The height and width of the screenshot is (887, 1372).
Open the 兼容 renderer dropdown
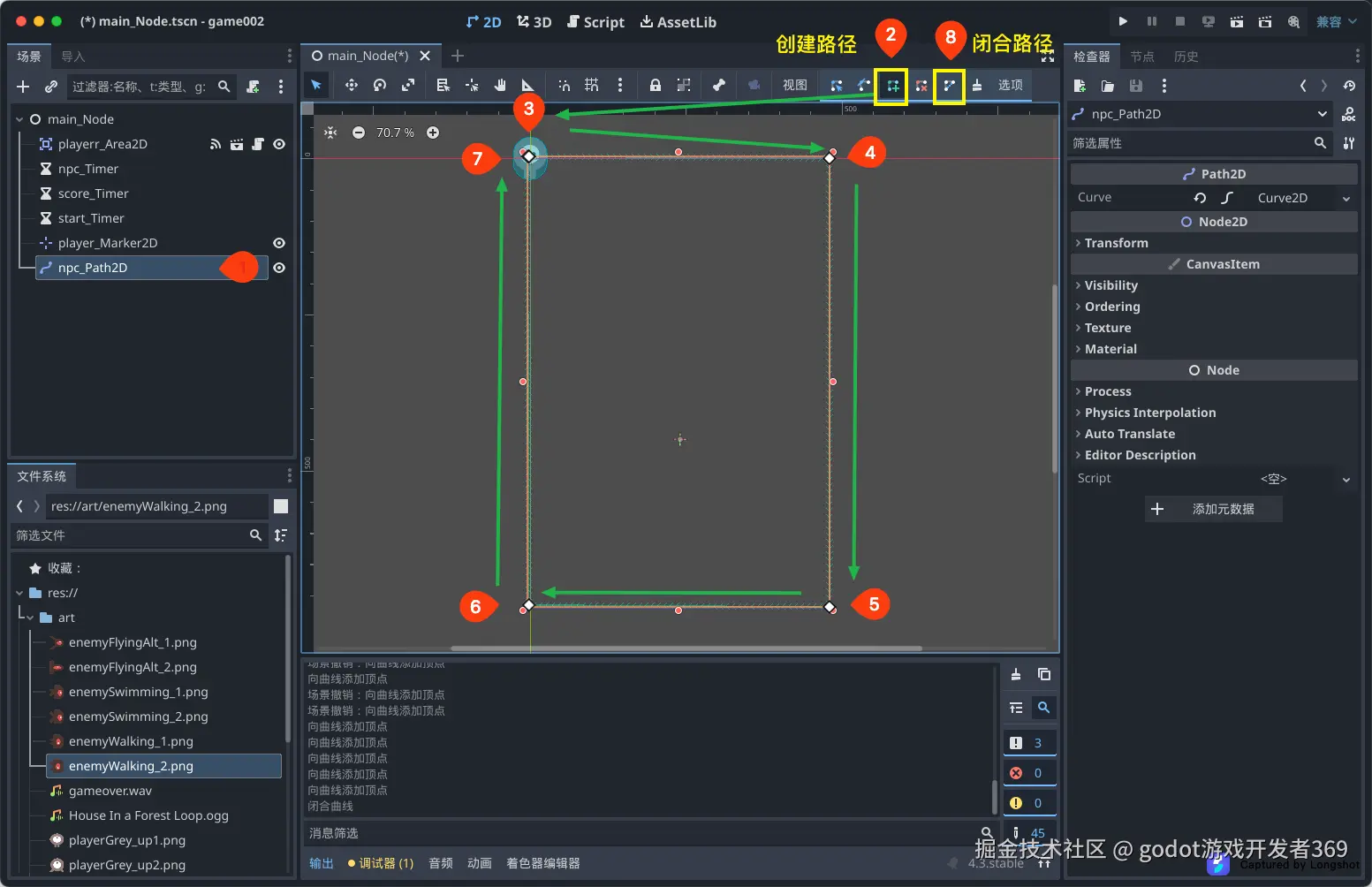[1336, 21]
